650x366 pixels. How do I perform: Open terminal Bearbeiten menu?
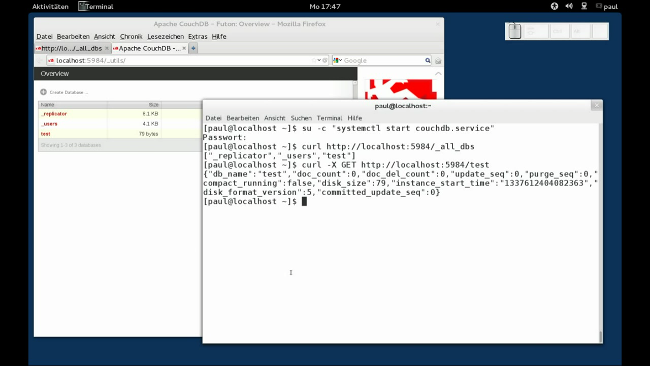point(243,118)
